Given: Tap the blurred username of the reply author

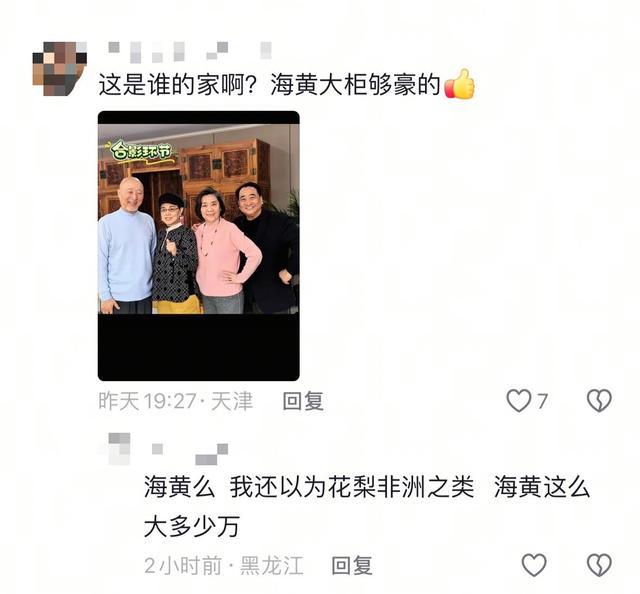Looking at the screenshot, I should [x=190, y=454].
